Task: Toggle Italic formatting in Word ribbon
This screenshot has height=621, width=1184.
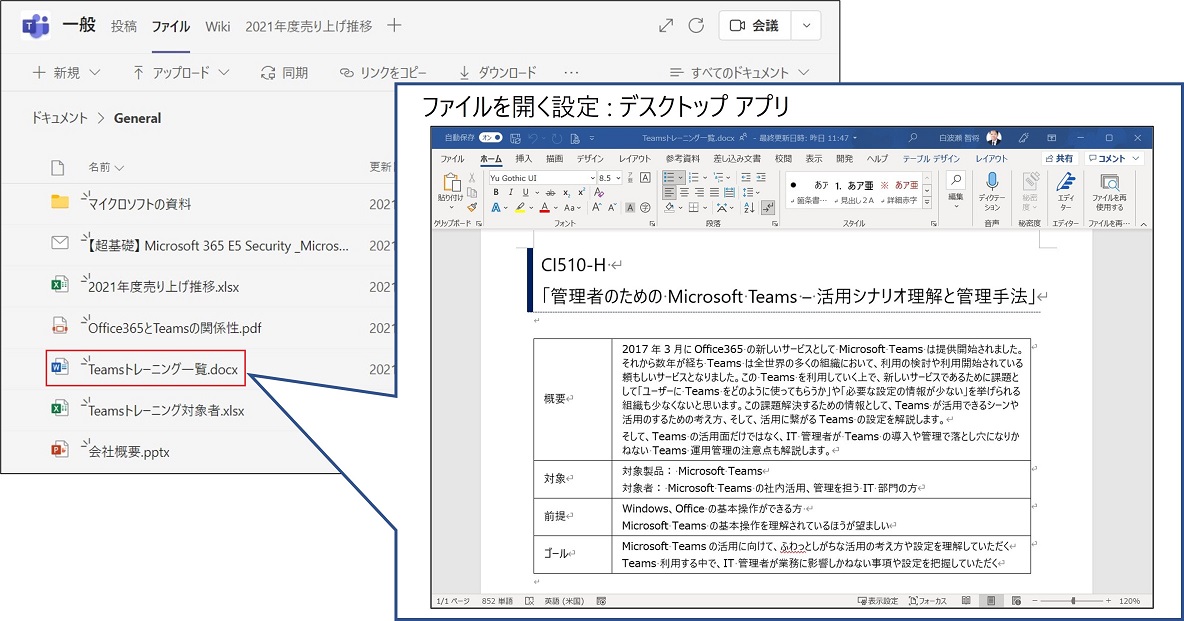Action: [x=510, y=193]
